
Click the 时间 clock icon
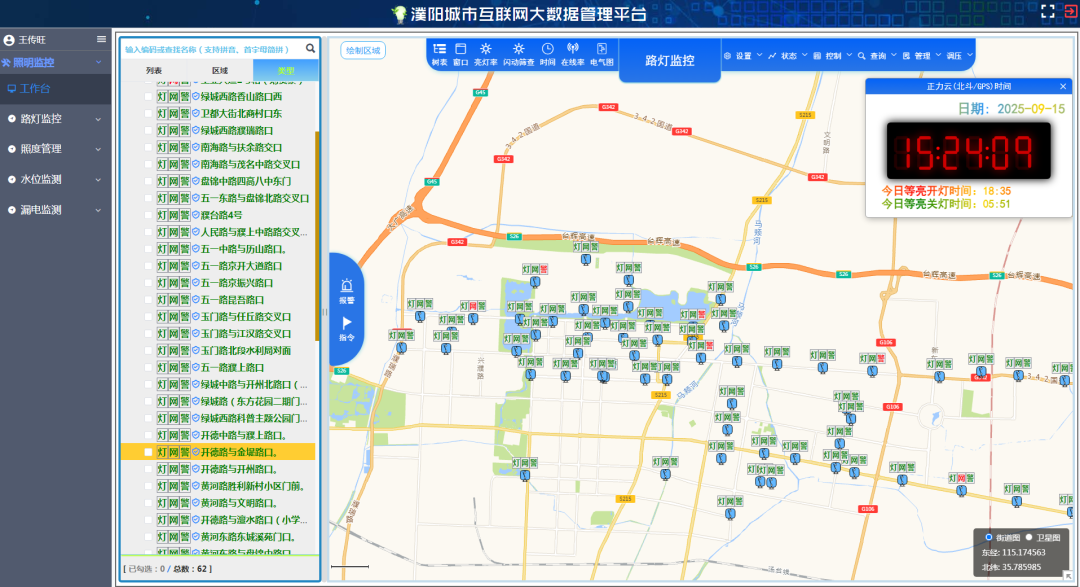(547, 49)
